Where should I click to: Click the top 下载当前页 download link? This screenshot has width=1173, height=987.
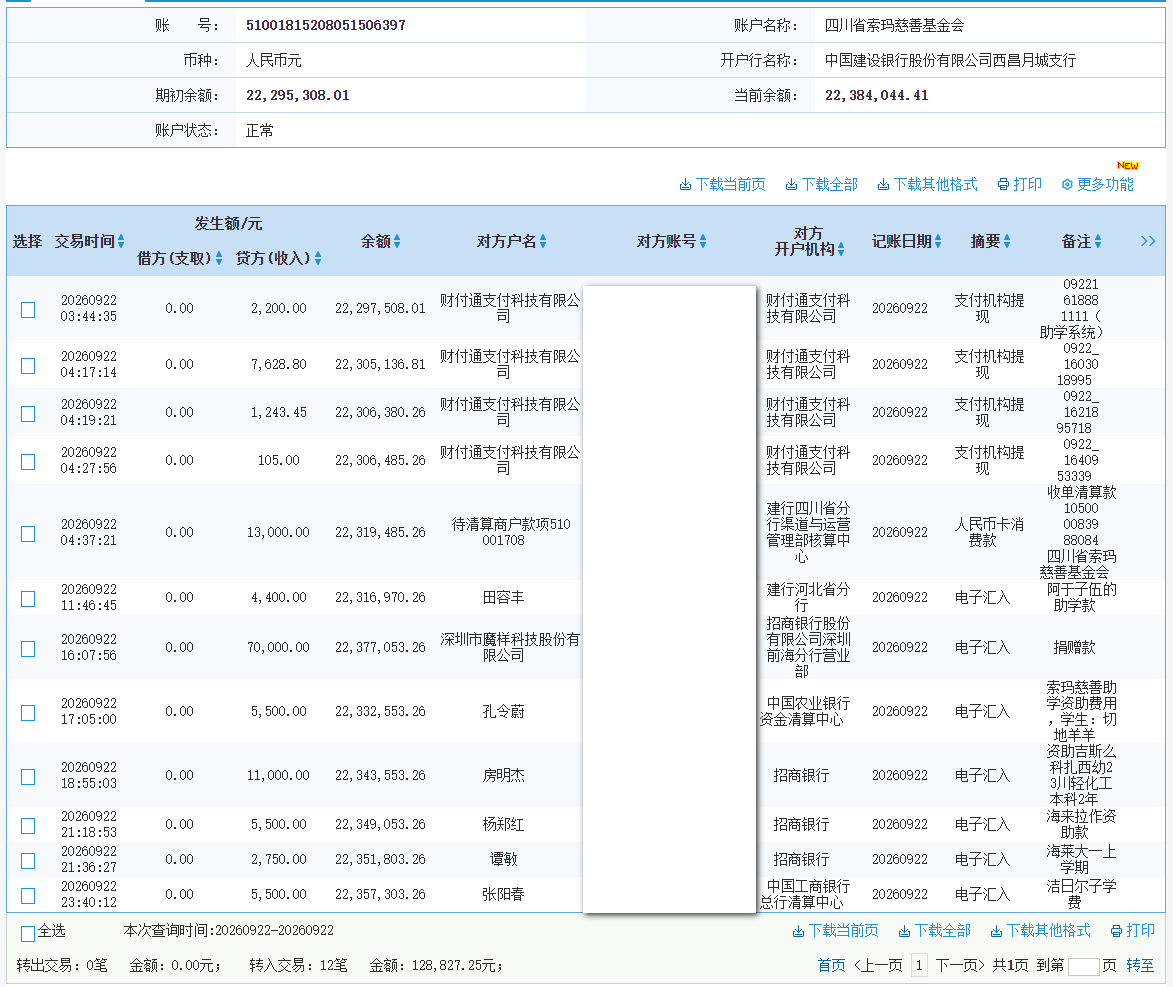[x=722, y=184]
